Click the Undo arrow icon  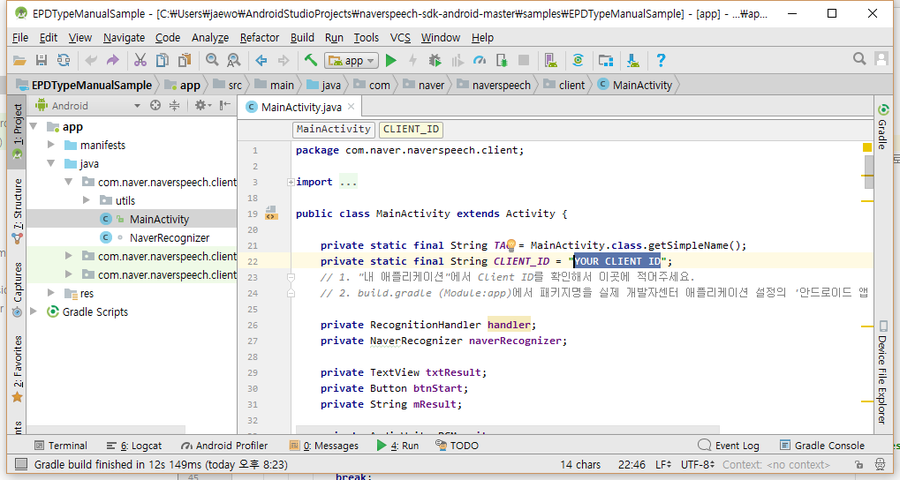[91, 60]
